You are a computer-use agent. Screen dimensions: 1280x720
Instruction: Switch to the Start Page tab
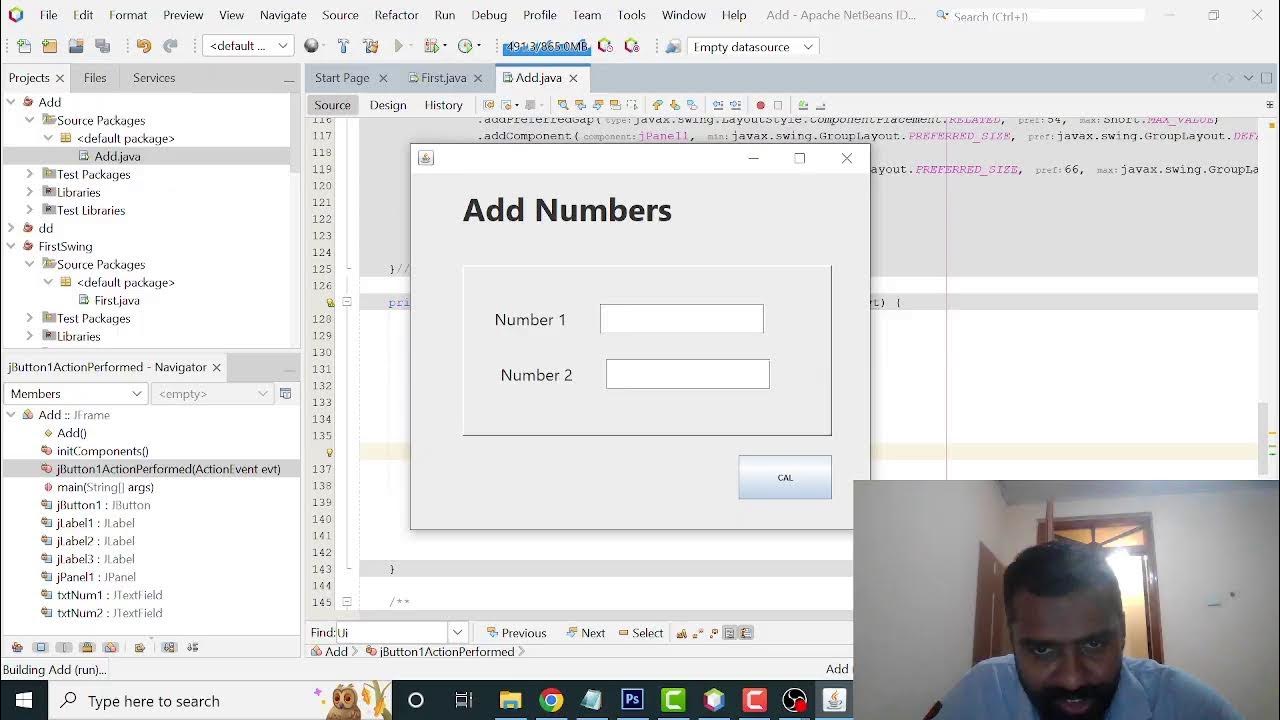point(342,78)
